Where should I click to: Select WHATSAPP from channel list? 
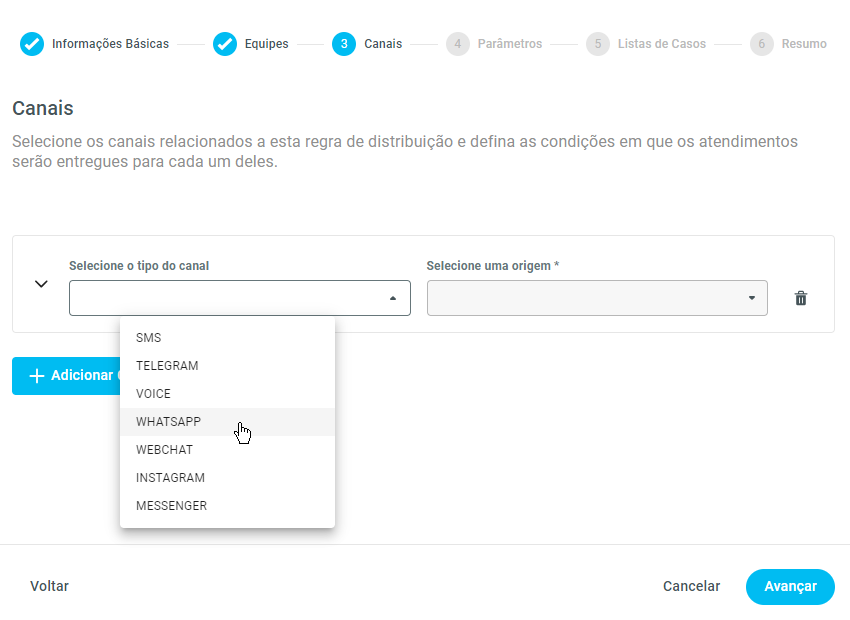(168, 422)
